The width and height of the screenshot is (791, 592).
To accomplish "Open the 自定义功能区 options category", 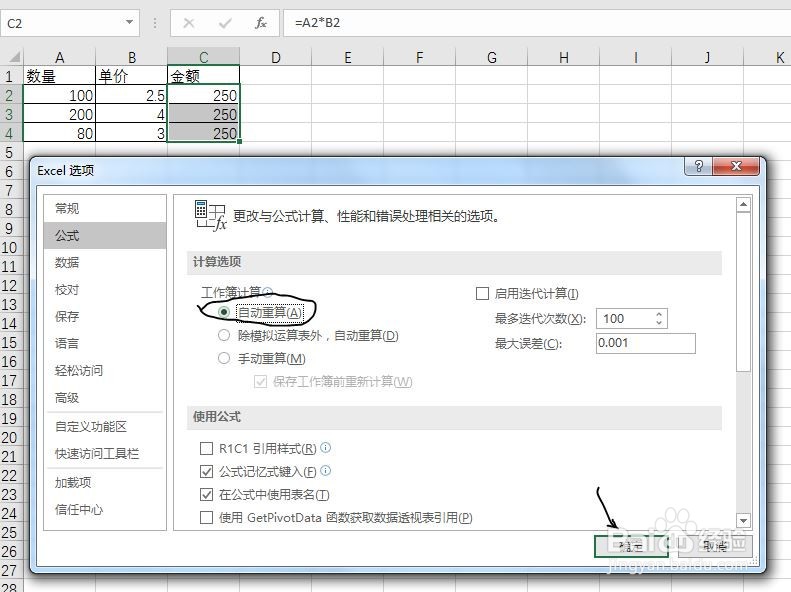I will coord(105,427).
